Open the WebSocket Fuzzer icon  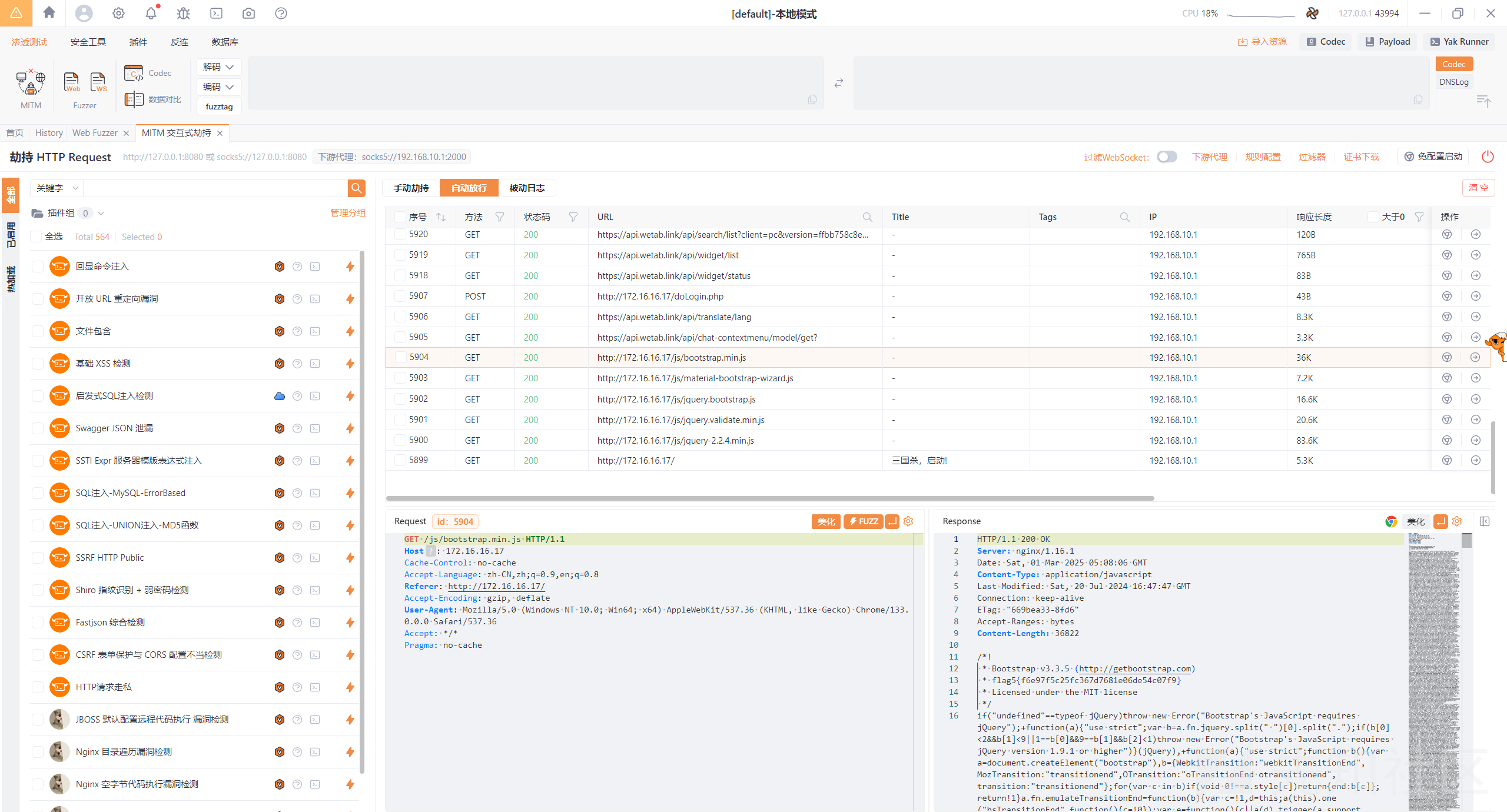pos(98,82)
